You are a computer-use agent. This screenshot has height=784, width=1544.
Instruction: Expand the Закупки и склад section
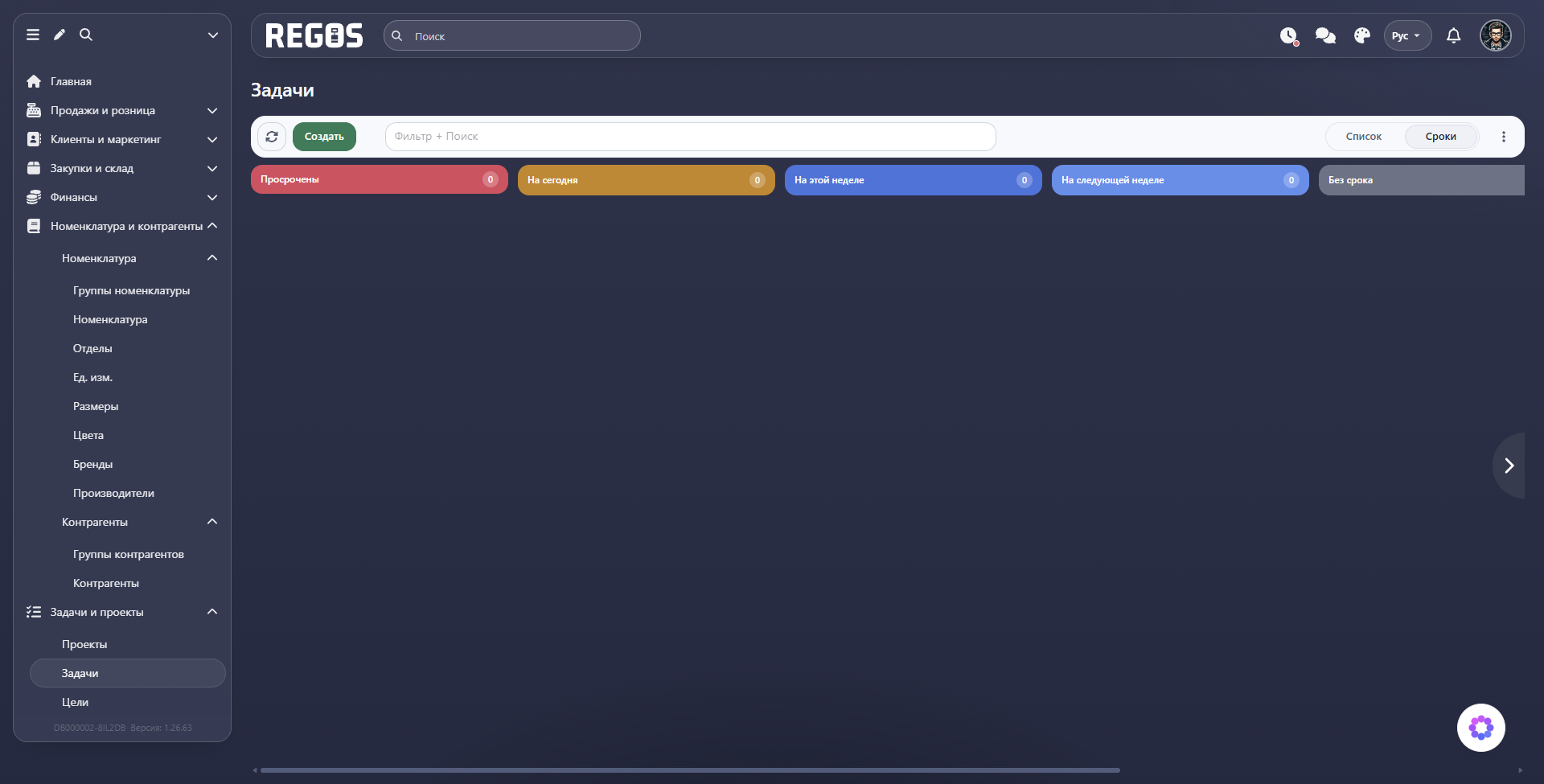click(x=122, y=168)
